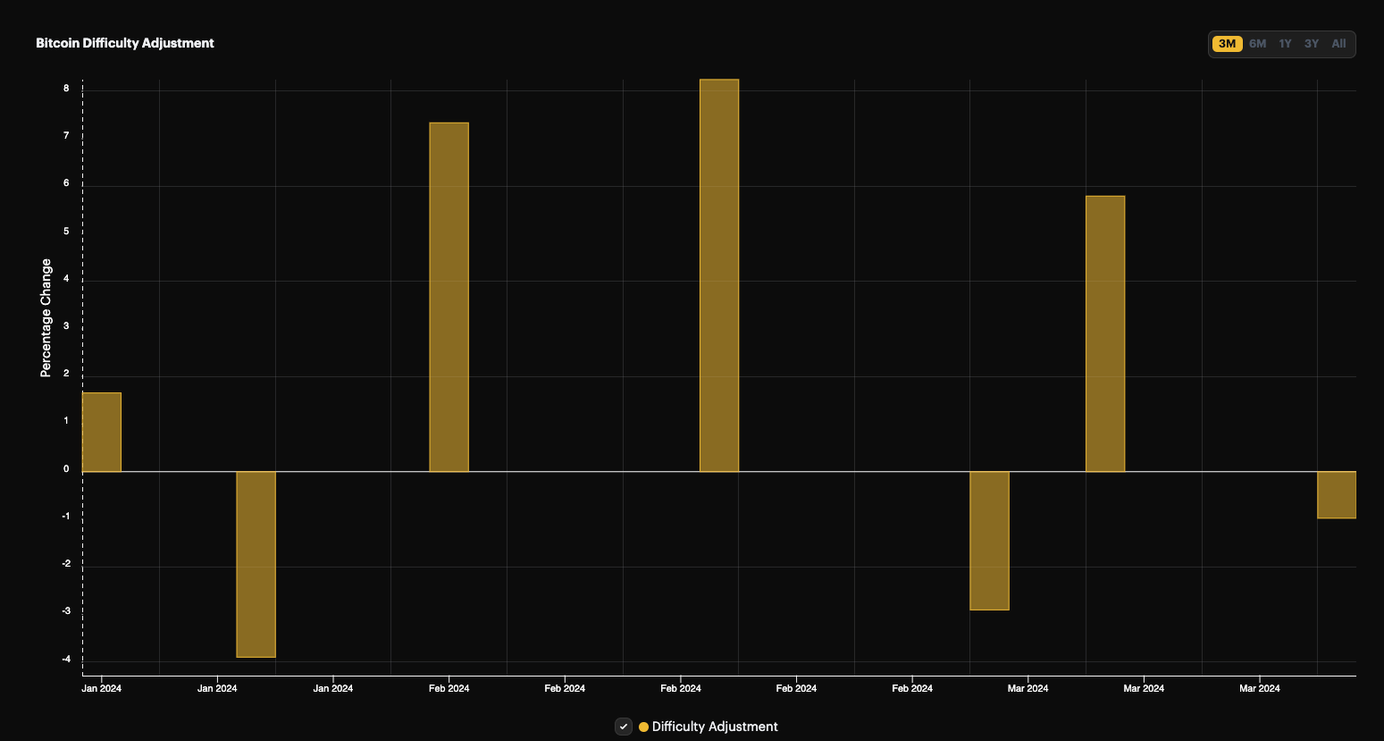
Task: Open the All time range
Action: click(1338, 43)
